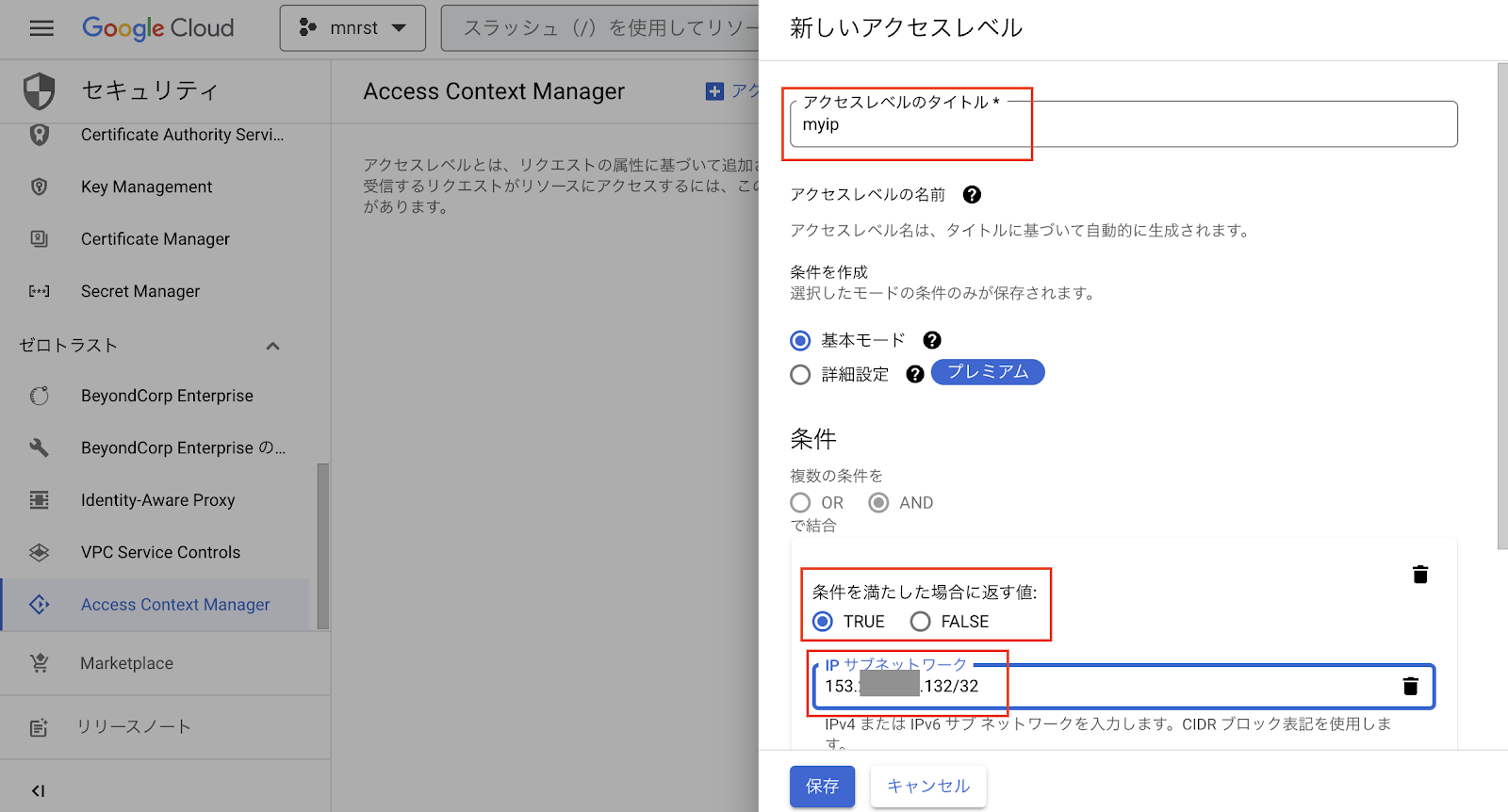This screenshot has width=1508, height=812.
Task: Click the Identity-Aware Proxy icon
Action: click(x=39, y=500)
